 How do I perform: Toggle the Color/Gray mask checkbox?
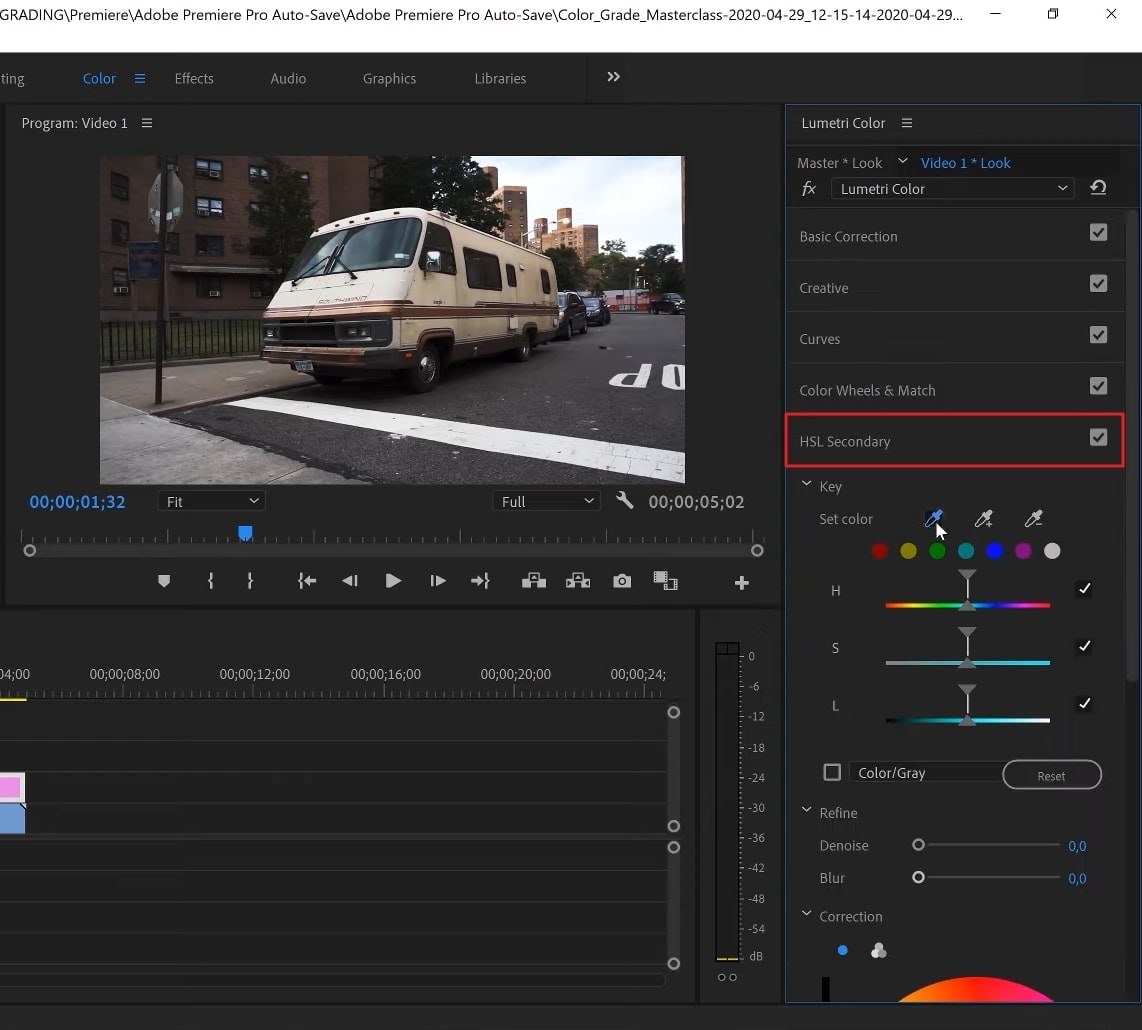832,772
